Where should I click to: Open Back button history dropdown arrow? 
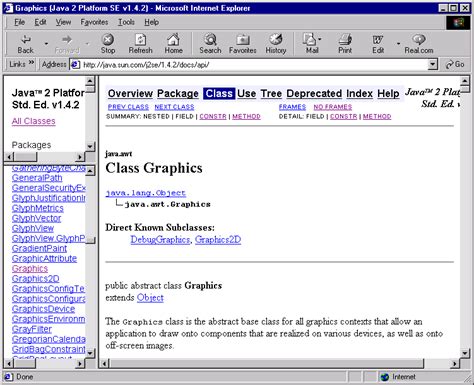click(x=46, y=43)
